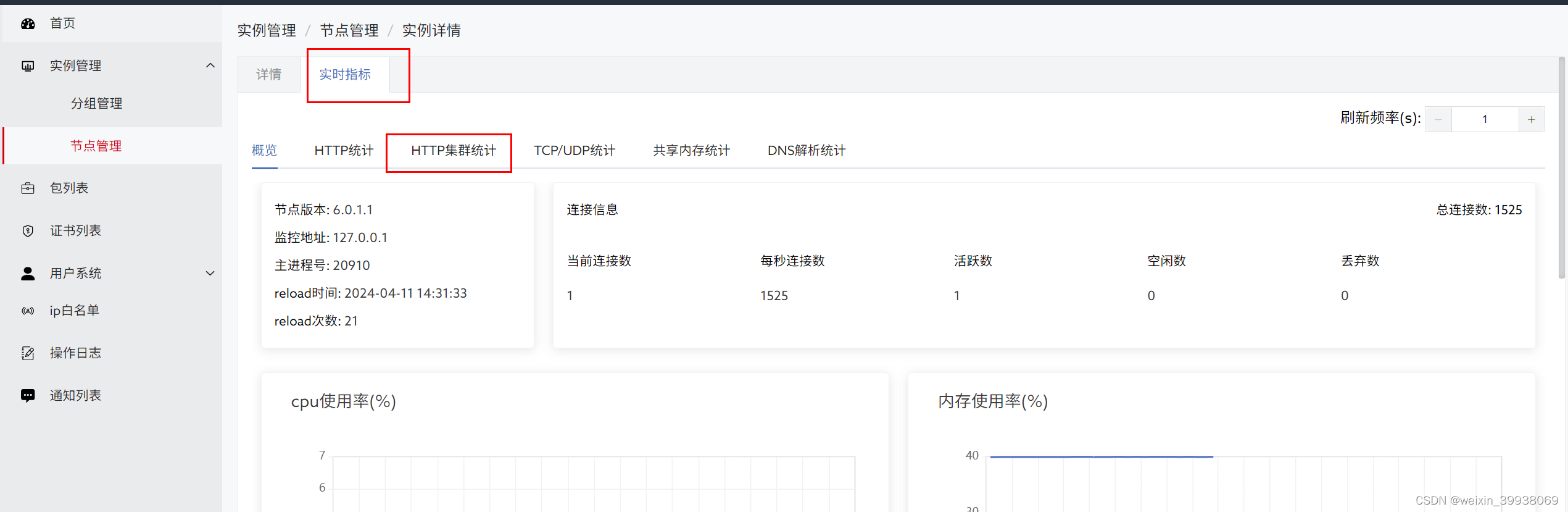This screenshot has width=1568, height=512.
Task: Expand the 用户系统 menu chevron
Action: [x=210, y=274]
